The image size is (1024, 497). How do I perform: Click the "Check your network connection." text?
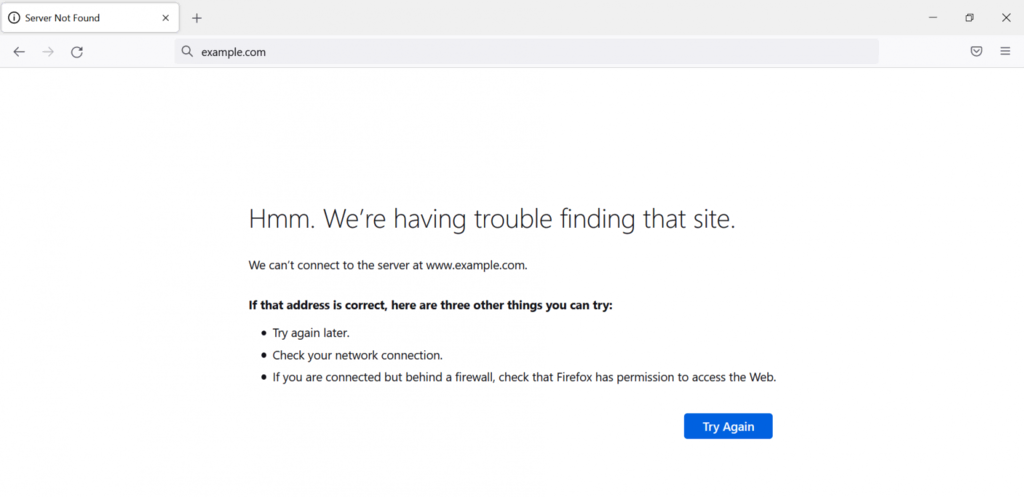(357, 355)
